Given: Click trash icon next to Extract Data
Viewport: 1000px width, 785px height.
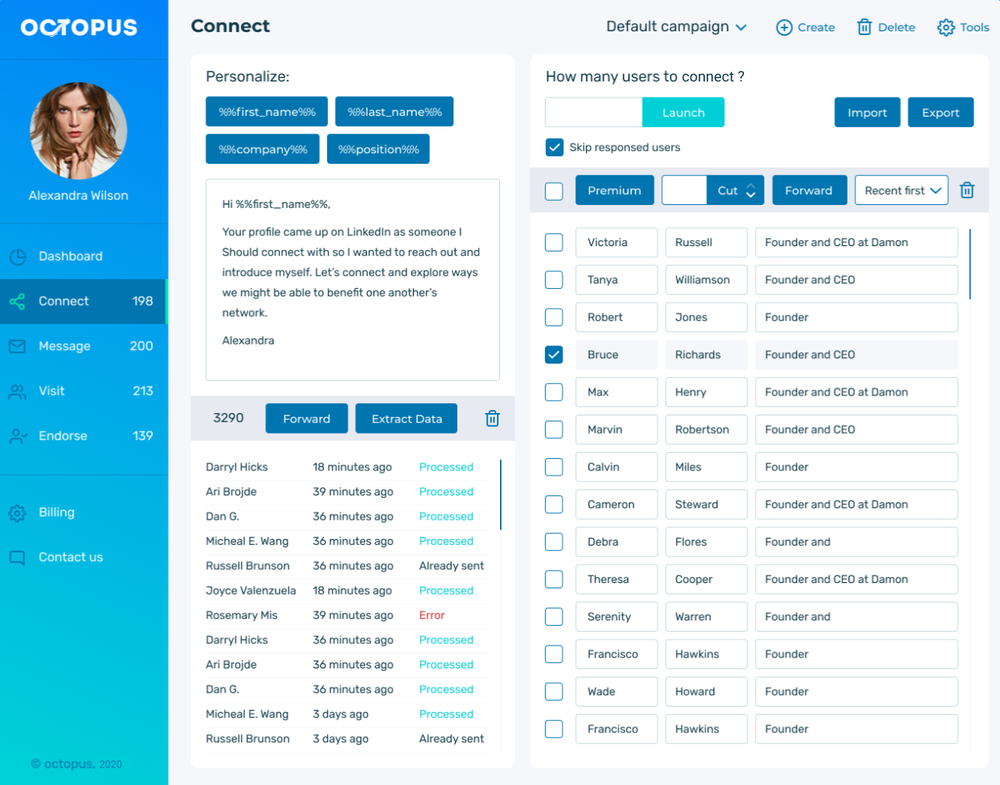Looking at the screenshot, I should [492, 418].
